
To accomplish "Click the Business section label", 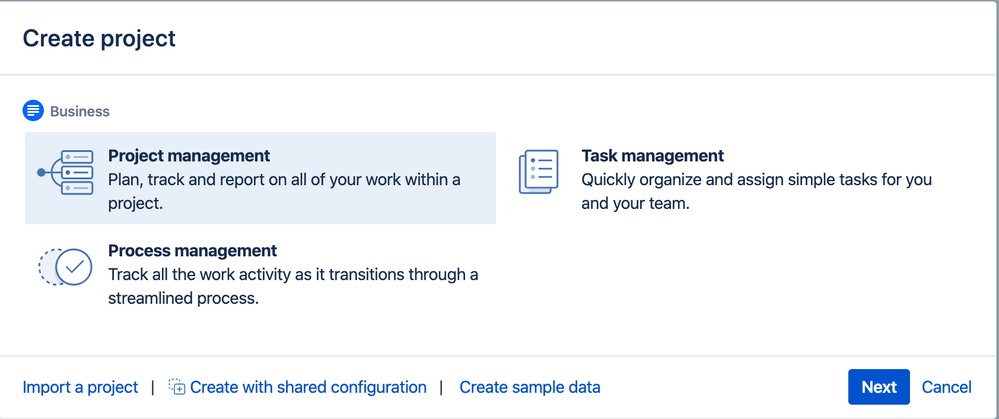I will point(80,111).
